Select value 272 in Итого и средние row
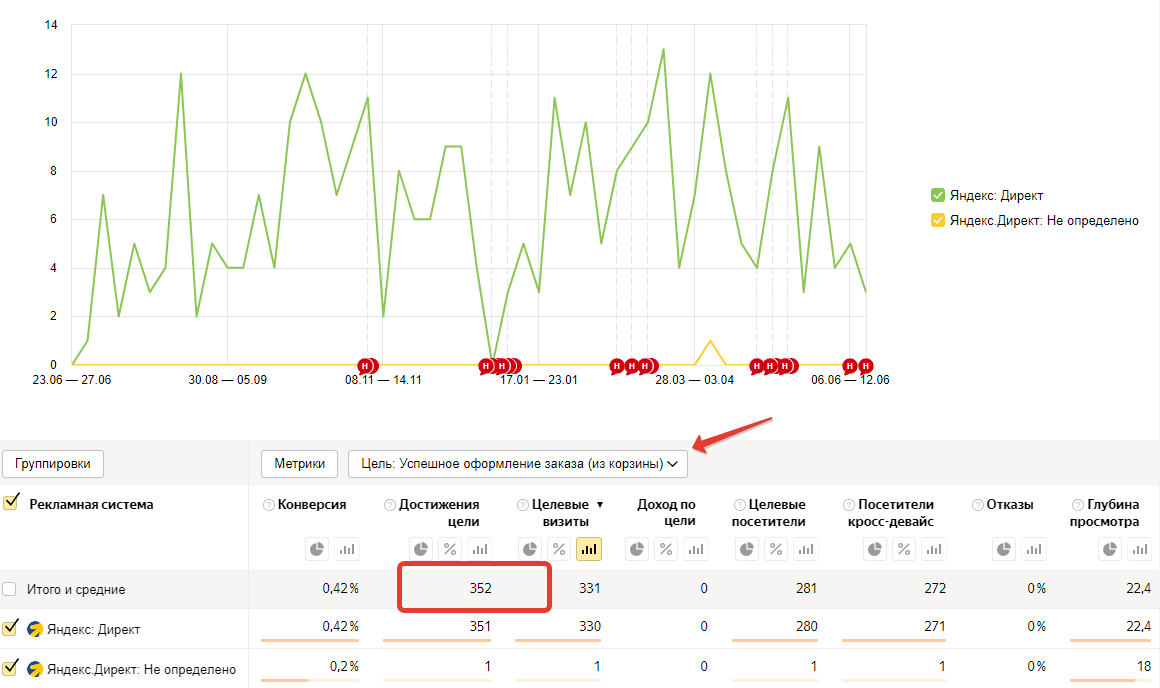1160x688 pixels. 935,588
